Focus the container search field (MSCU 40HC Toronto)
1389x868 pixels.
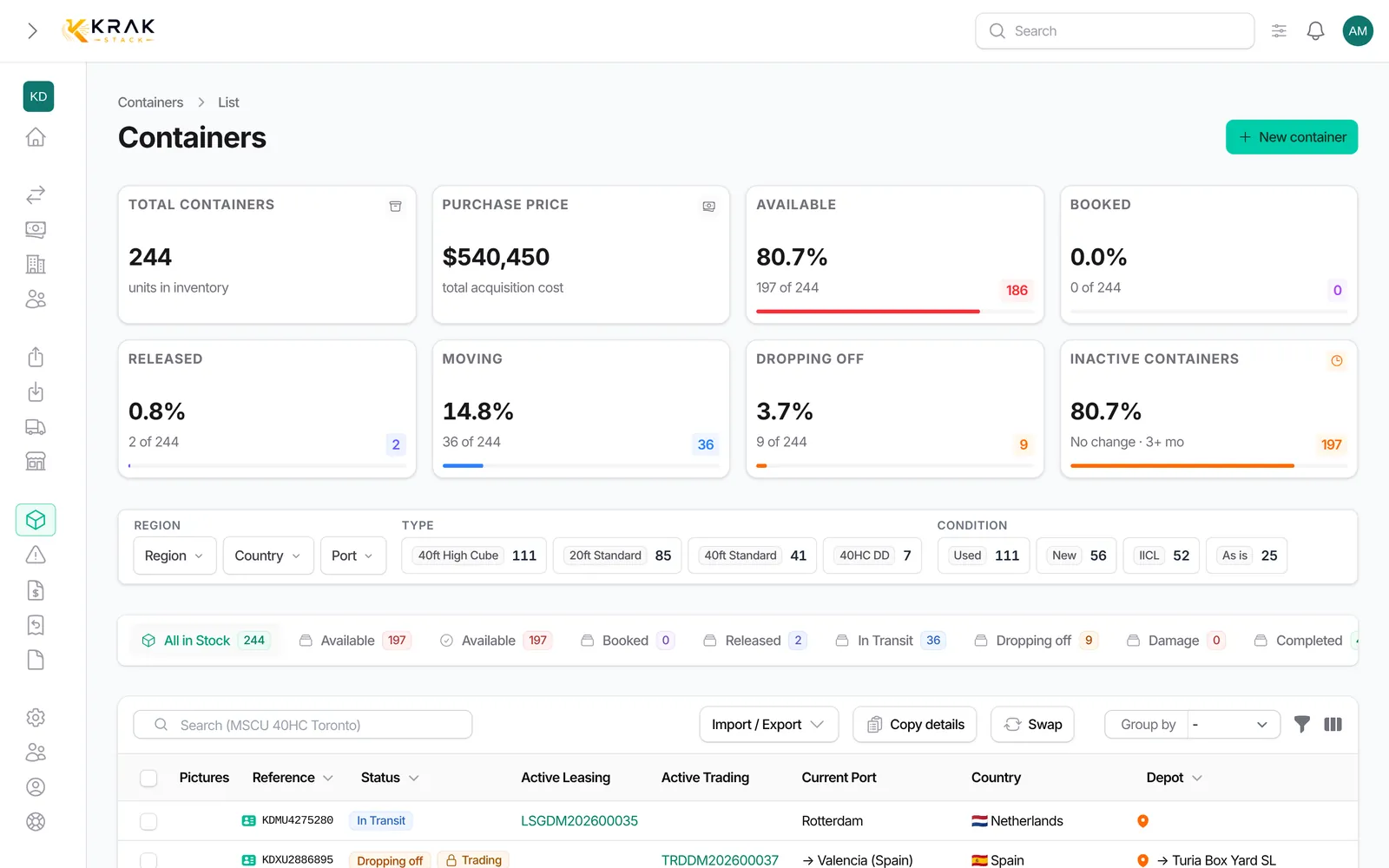303,725
